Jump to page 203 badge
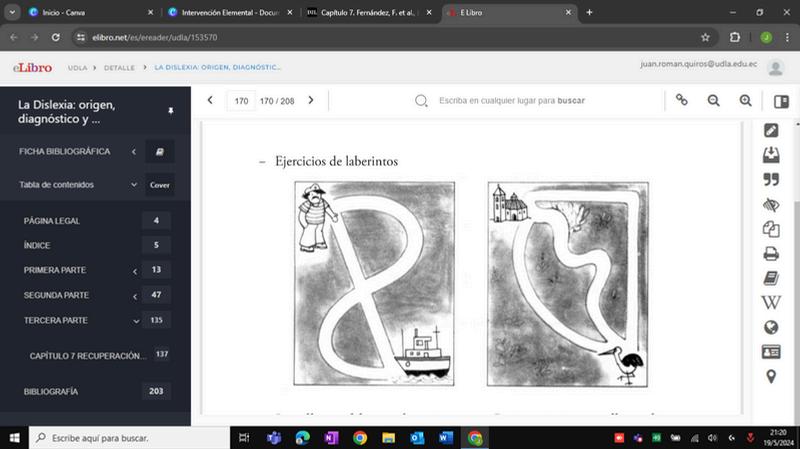Screen dimensions: 800x449 tap(156, 391)
